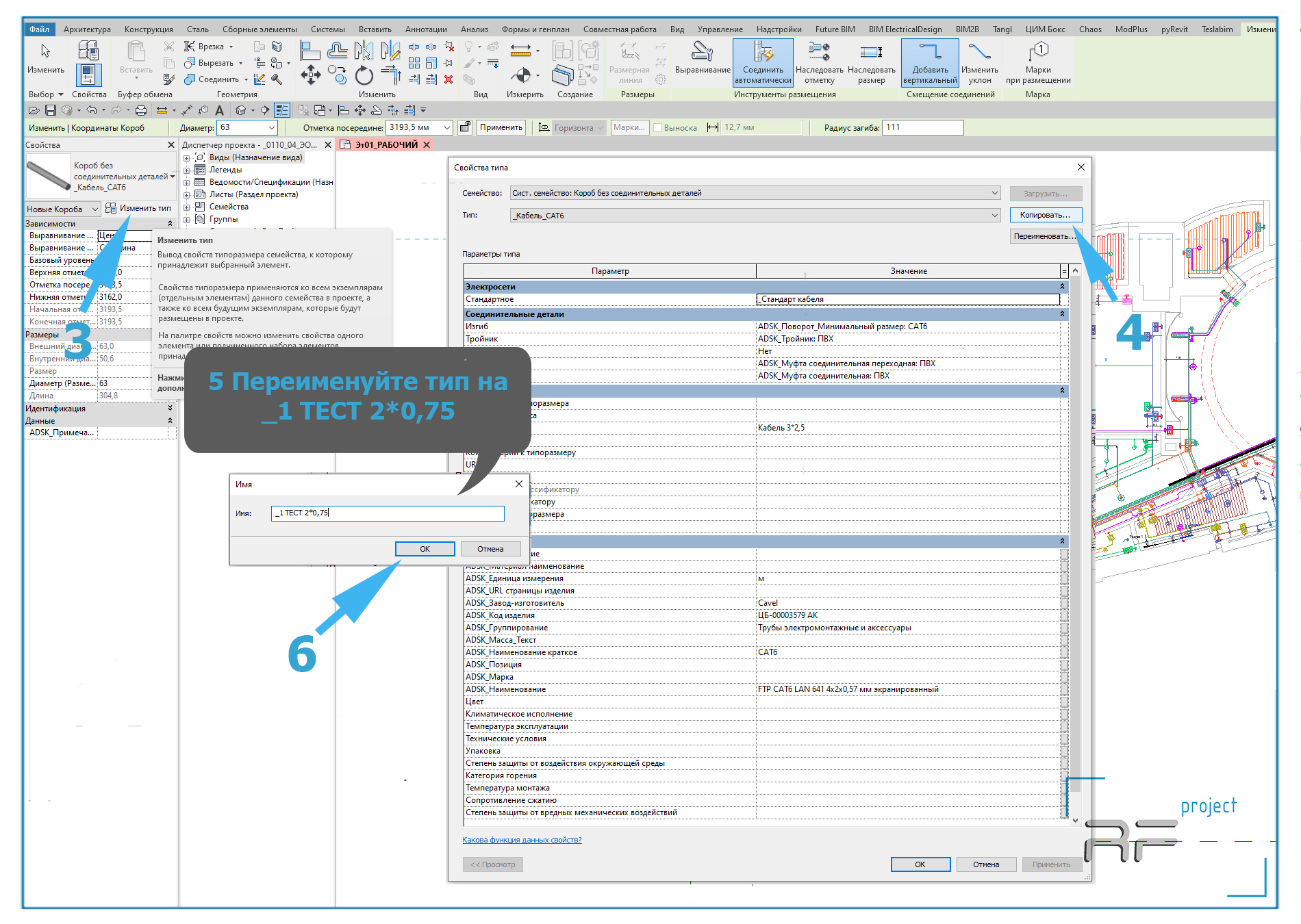Collapse the Электросети parameter group
The image size is (1301, 924).
pyautogui.click(x=1062, y=287)
